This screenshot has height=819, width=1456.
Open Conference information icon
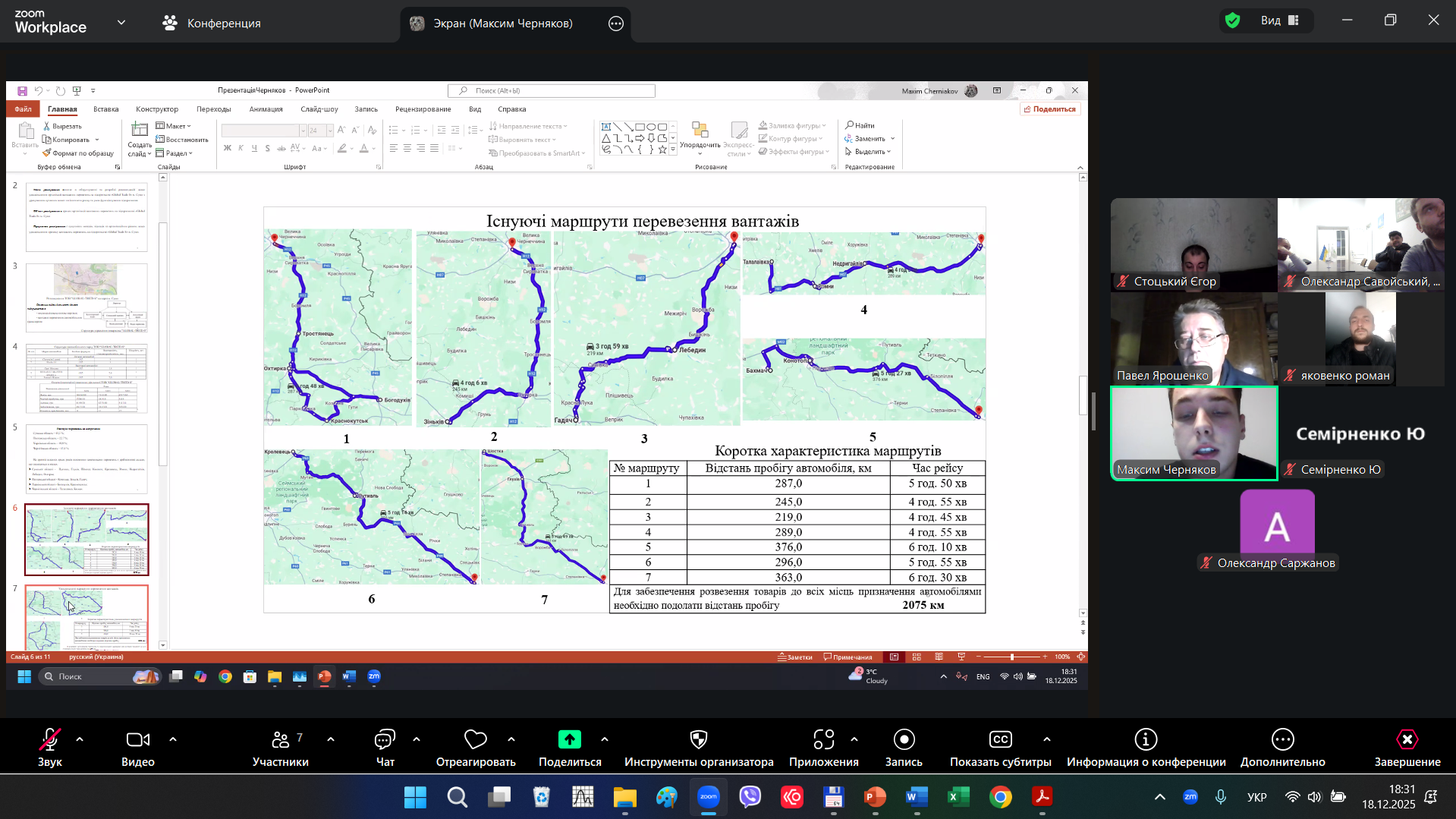pyautogui.click(x=1145, y=740)
